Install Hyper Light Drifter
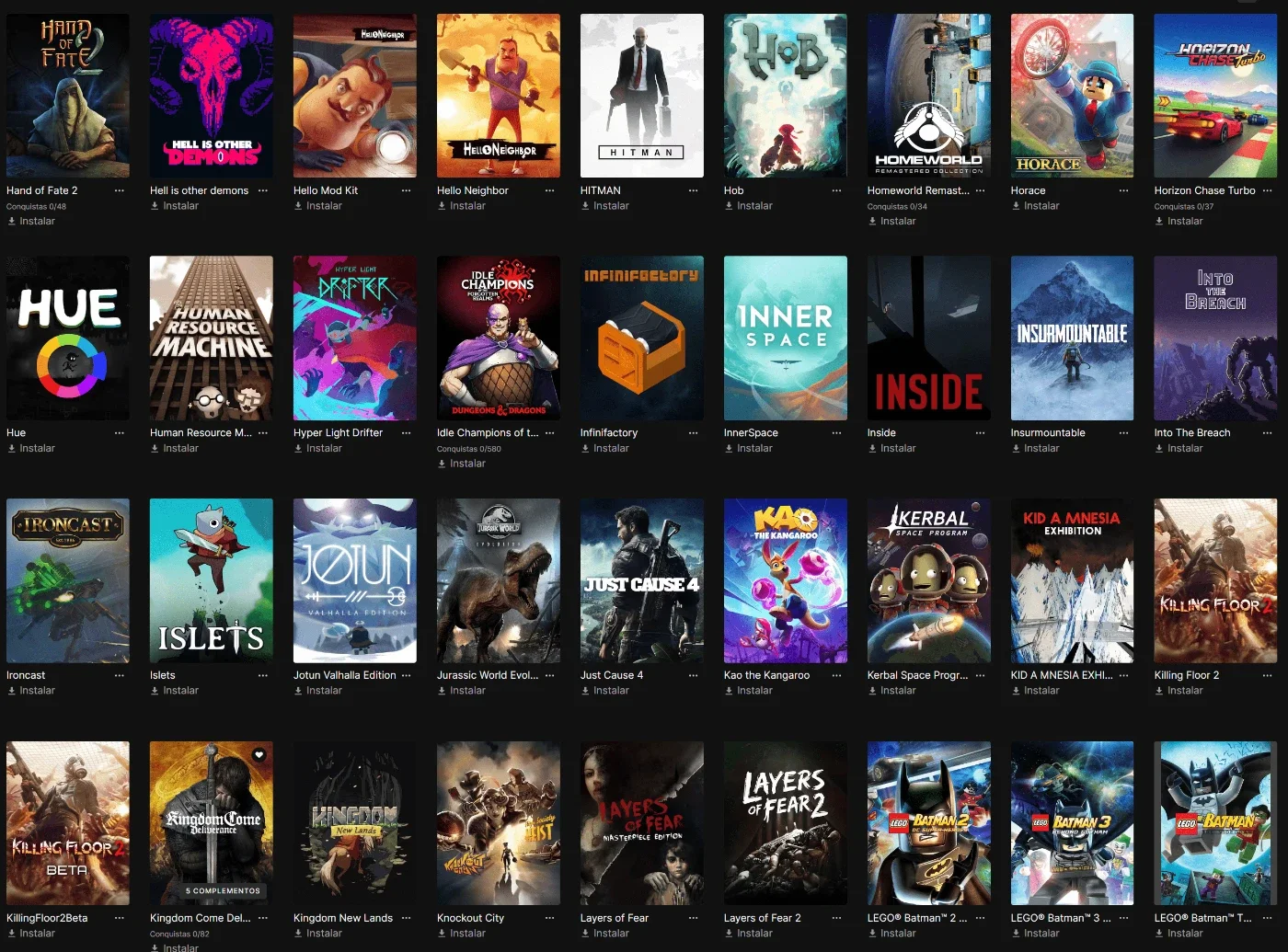Viewport: 1288px width, 952px height. 318,448
